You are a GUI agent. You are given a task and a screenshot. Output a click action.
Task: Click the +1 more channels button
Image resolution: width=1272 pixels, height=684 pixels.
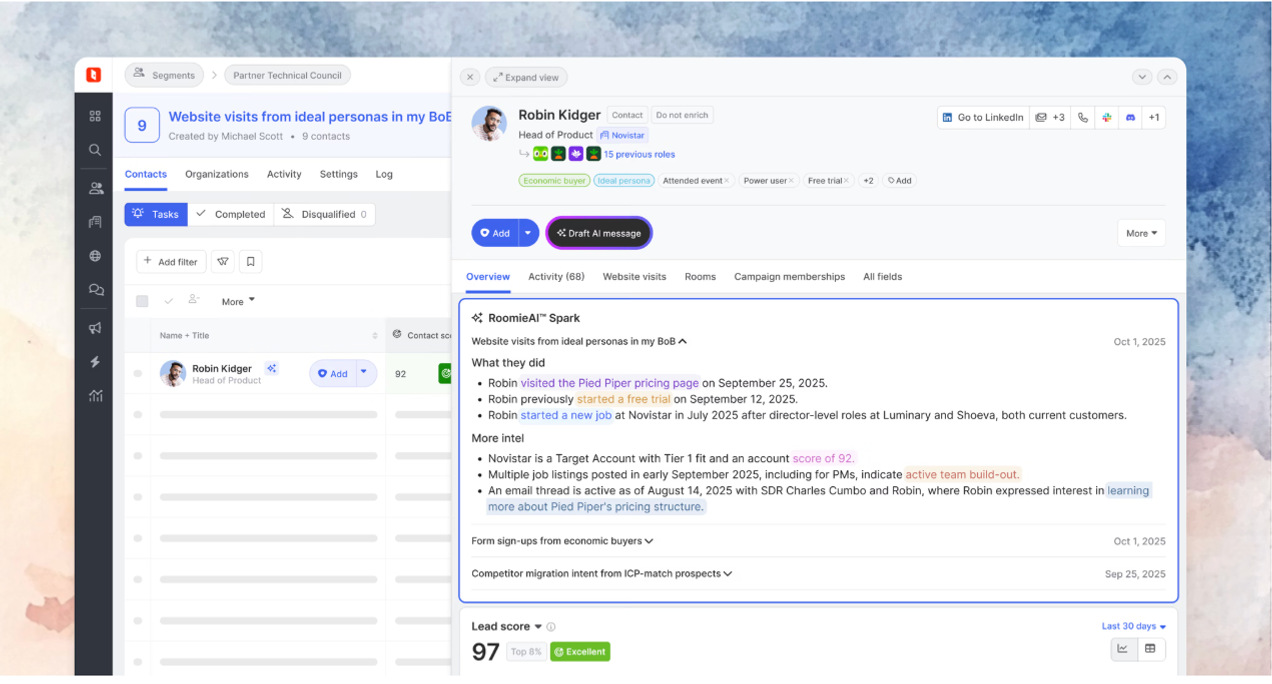click(x=1154, y=117)
